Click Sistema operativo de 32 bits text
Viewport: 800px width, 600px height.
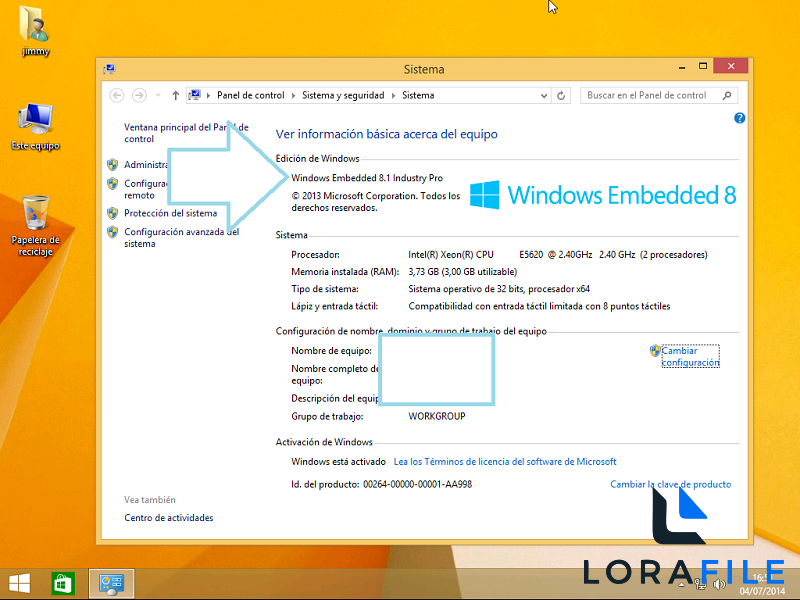tap(498, 289)
